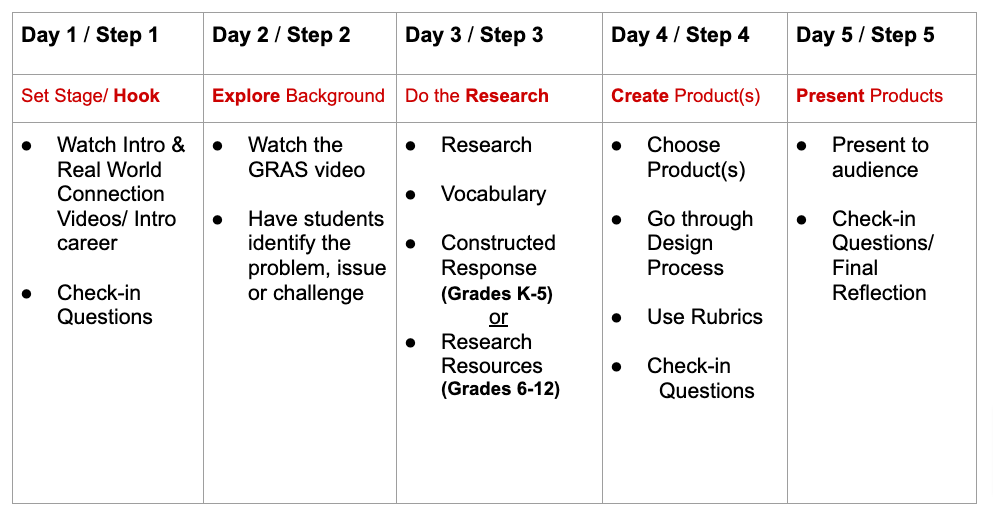Screen dimensions: 993x522
Task: Click the Day 3 / Step 3 heading
Action: tap(474, 35)
